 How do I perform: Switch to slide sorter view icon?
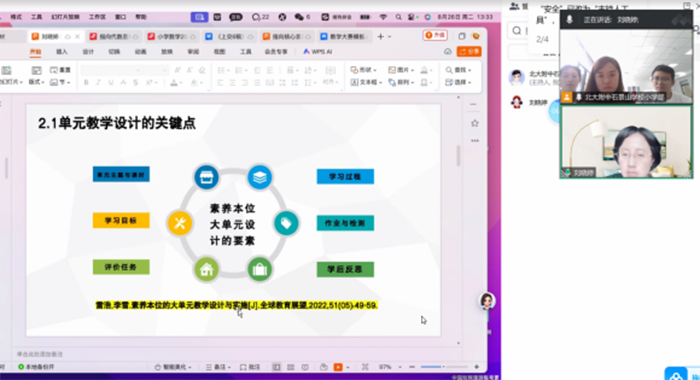pyautogui.click(x=291, y=367)
